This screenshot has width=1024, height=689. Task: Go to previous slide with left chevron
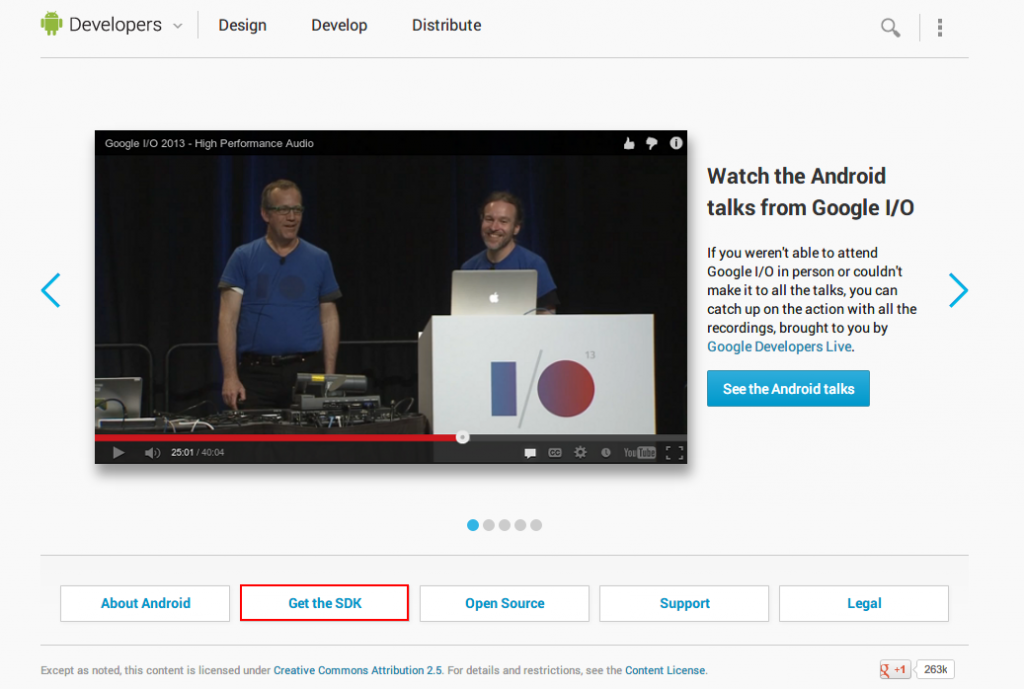click(51, 290)
